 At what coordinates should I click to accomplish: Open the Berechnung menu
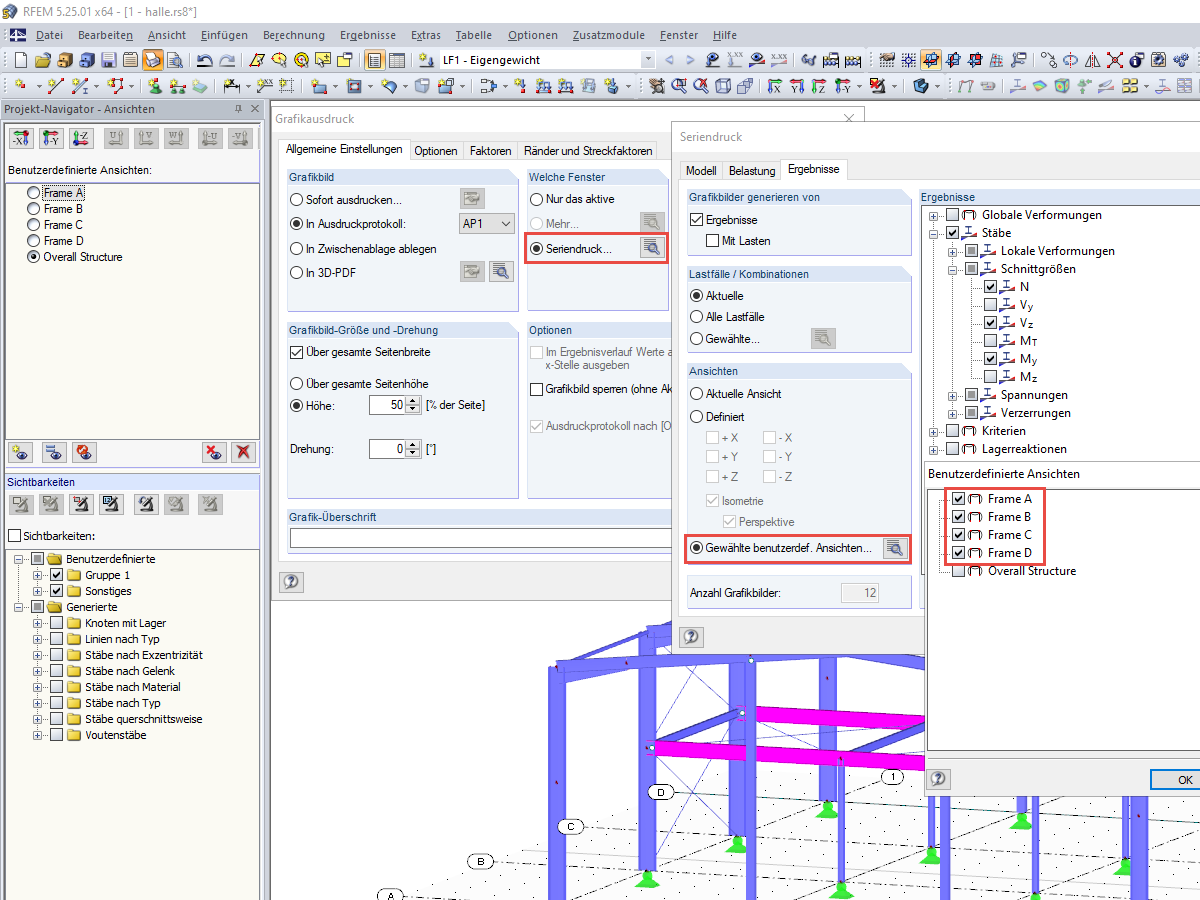tap(294, 35)
